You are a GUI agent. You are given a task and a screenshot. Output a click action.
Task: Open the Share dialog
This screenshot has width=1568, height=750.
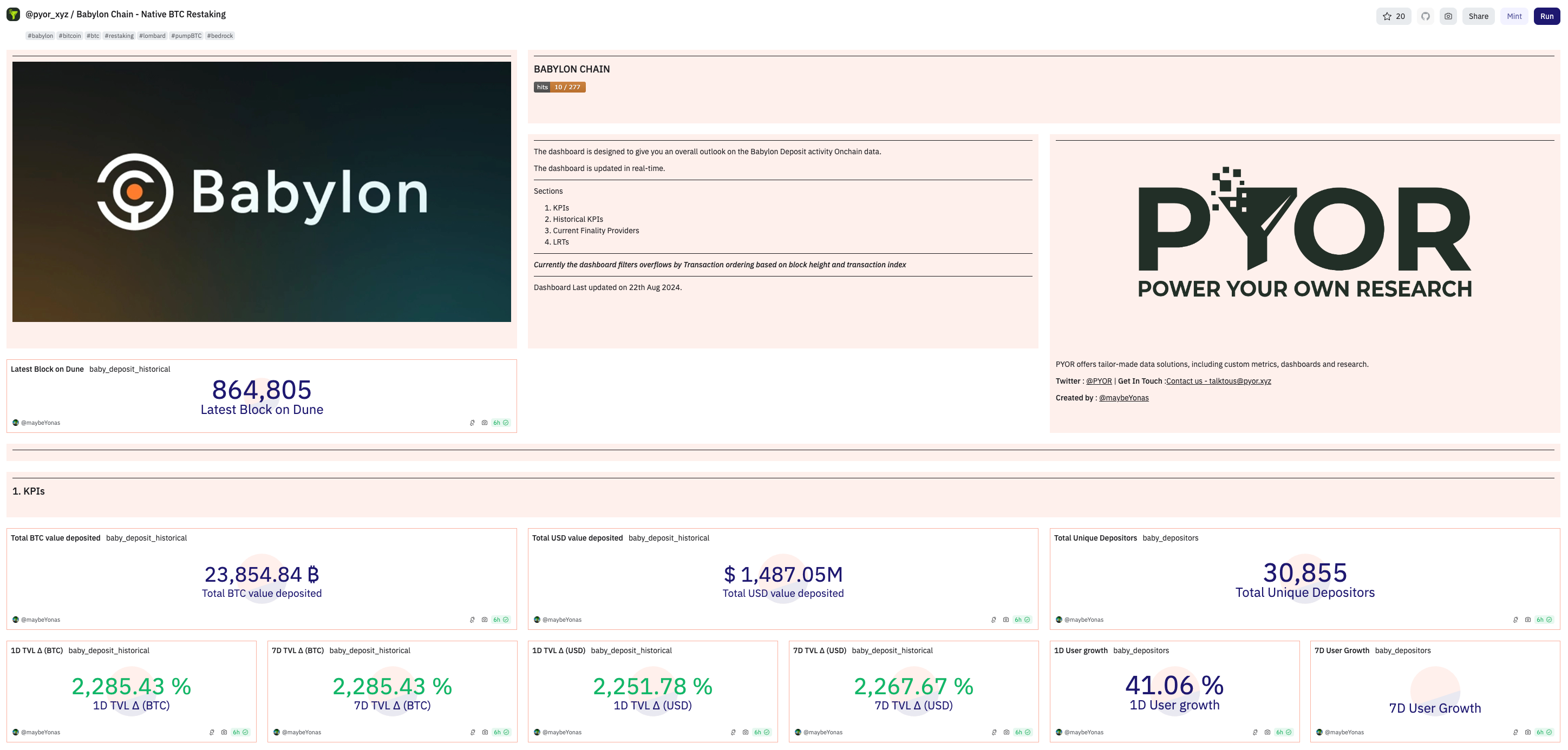1478,16
